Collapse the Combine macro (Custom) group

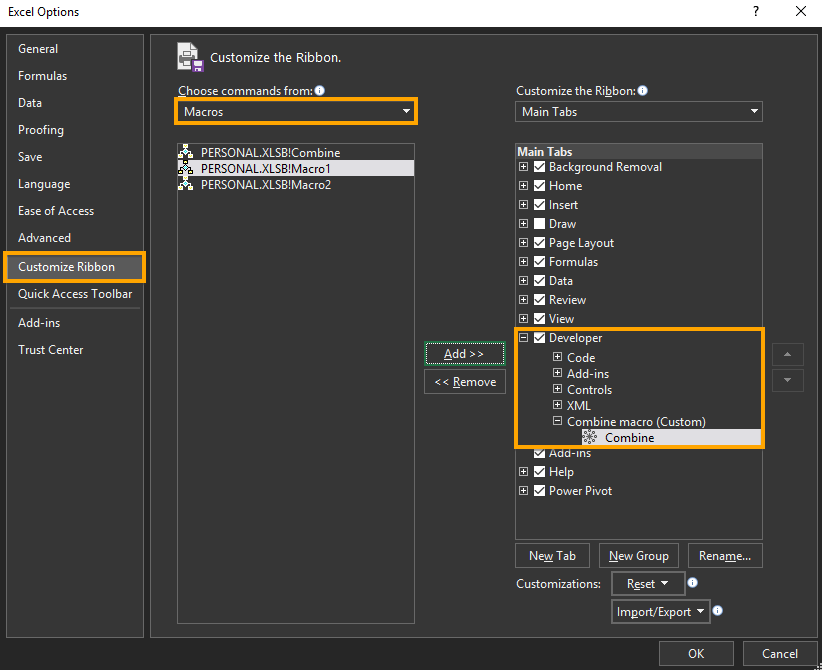(557, 421)
